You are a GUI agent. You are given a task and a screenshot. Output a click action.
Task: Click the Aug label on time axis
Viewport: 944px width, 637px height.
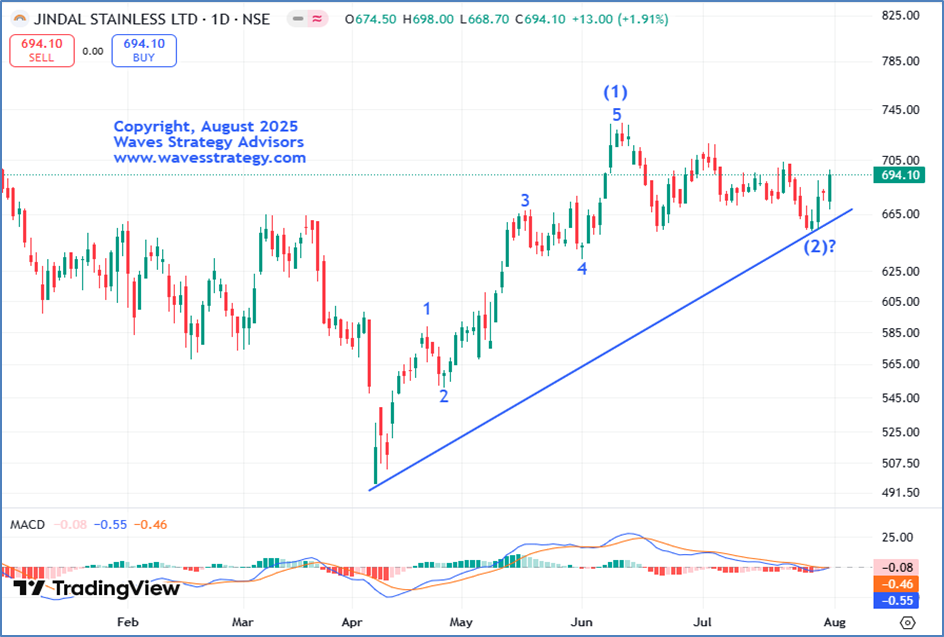coord(834,622)
